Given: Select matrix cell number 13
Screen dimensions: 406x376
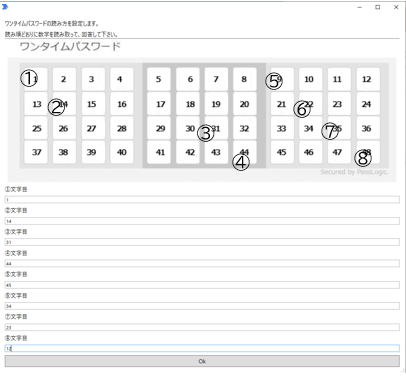Looking at the screenshot, I should (36, 104).
